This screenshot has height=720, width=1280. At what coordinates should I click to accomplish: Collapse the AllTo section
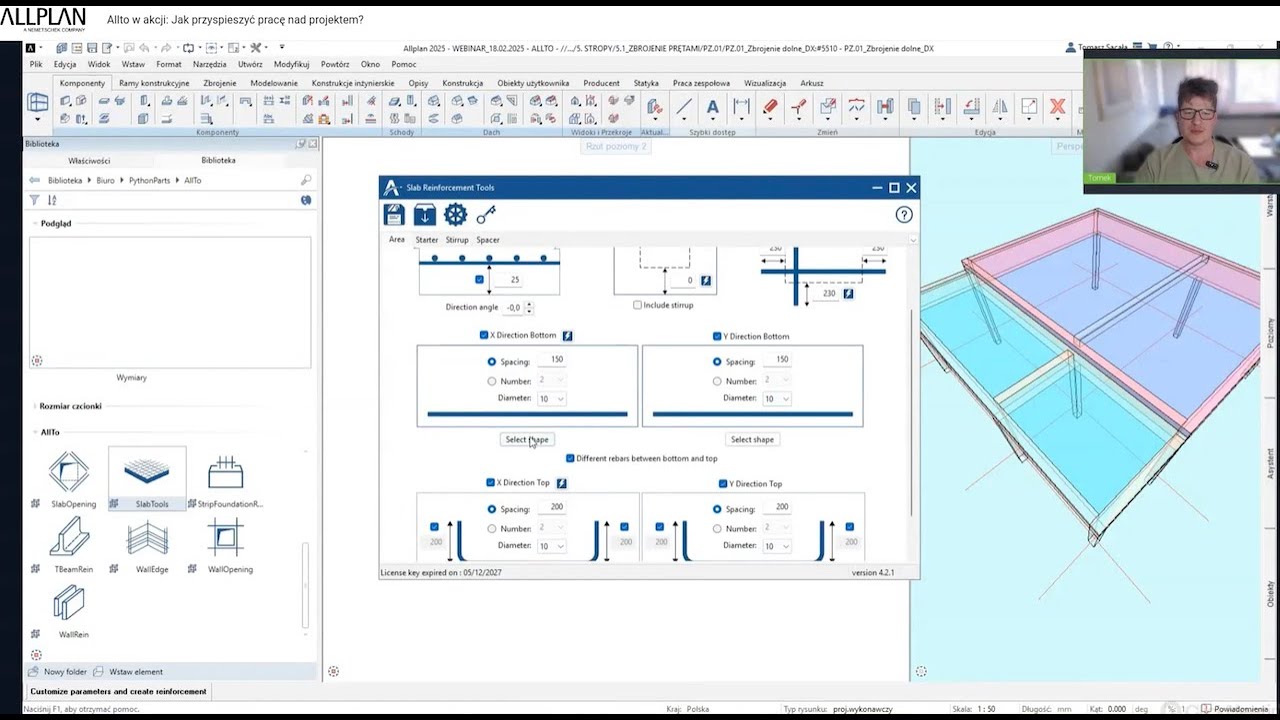click(x=35, y=432)
